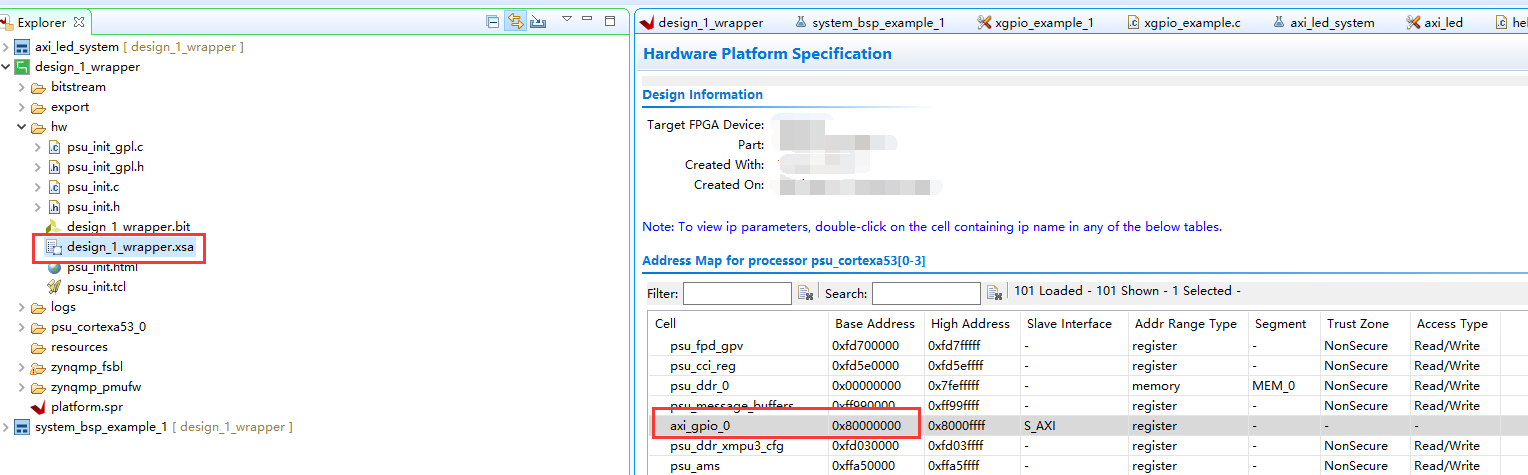Expand psu_init_gpl.h file node
The height and width of the screenshot is (475, 1528).
point(38,167)
